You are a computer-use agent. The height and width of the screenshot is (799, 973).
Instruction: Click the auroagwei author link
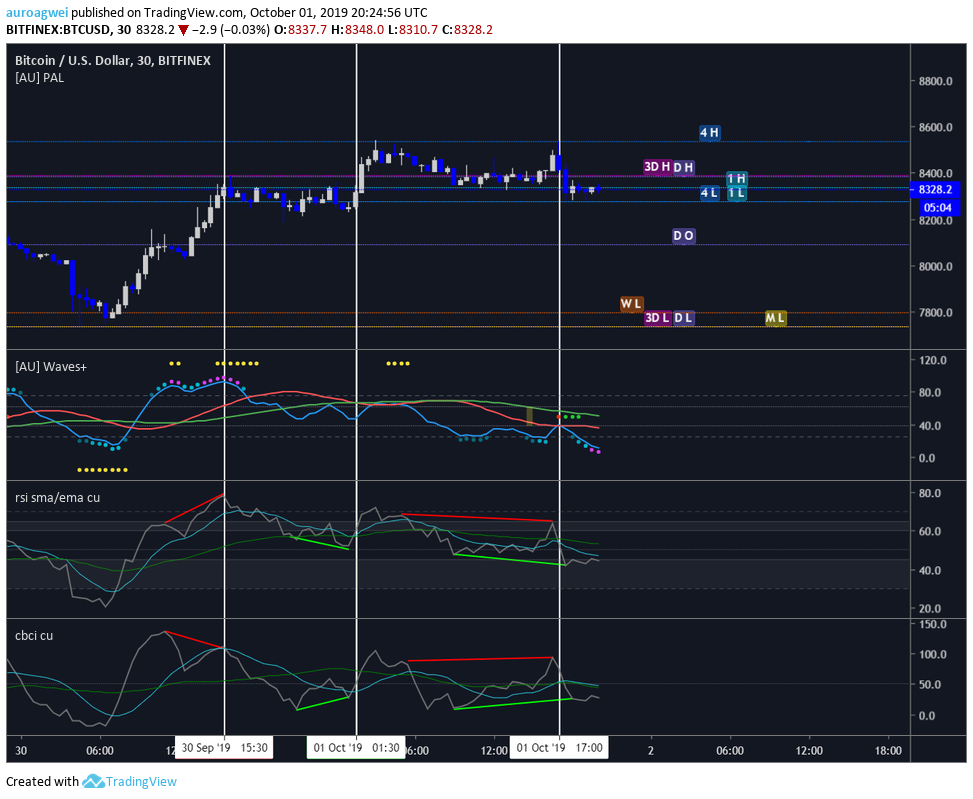[x=37, y=12]
